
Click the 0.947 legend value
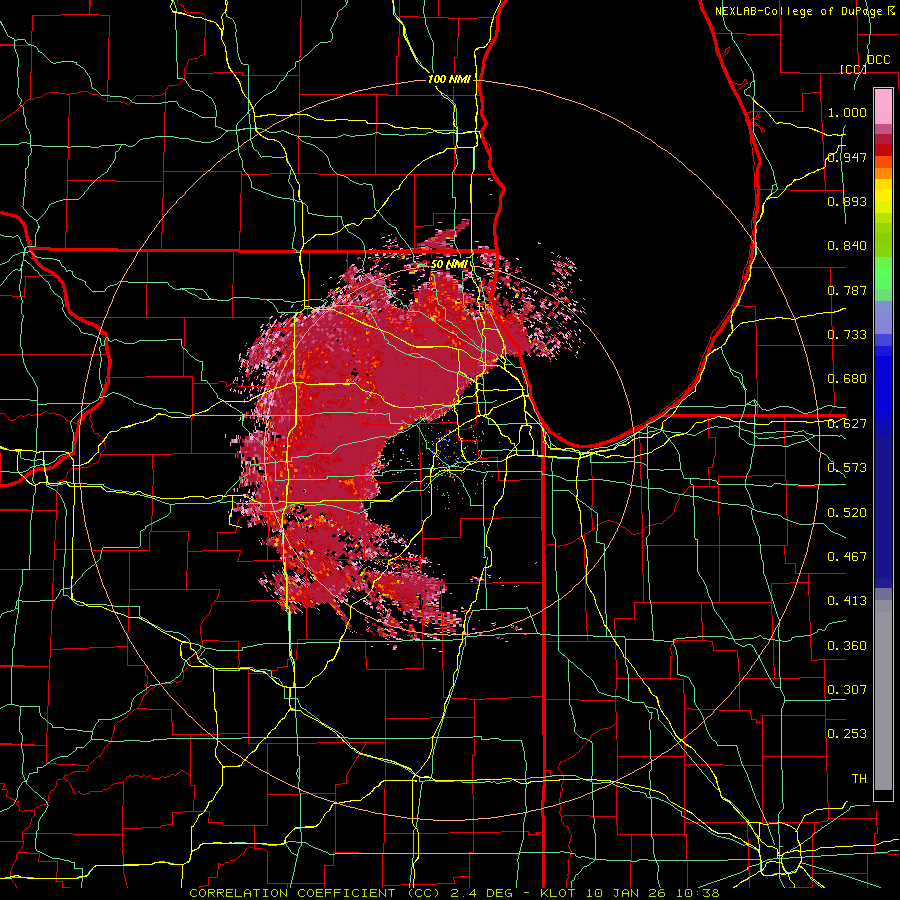[x=847, y=157]
